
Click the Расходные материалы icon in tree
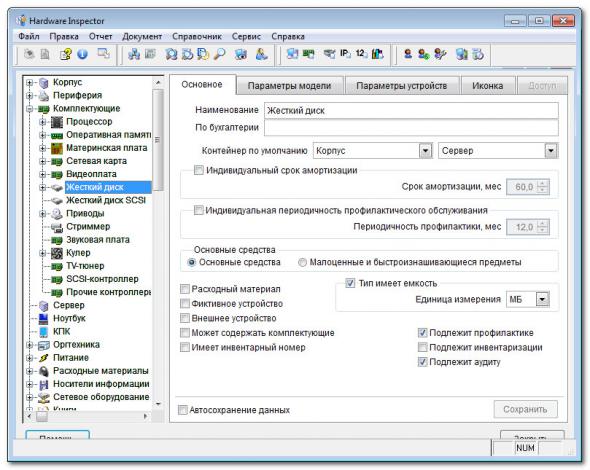[x=44, y=371]
